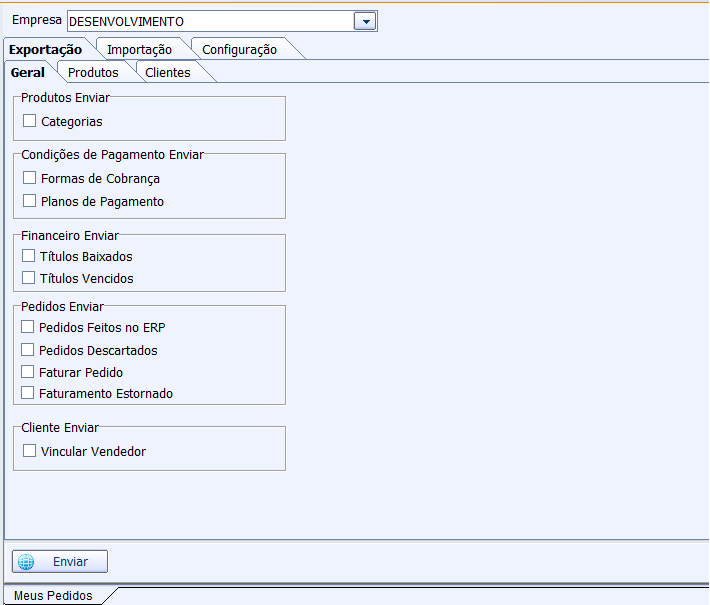This screenshot has height=605, width=710.
Task: Check Pedidos Feitos no ERP
Action: (28, 327)
